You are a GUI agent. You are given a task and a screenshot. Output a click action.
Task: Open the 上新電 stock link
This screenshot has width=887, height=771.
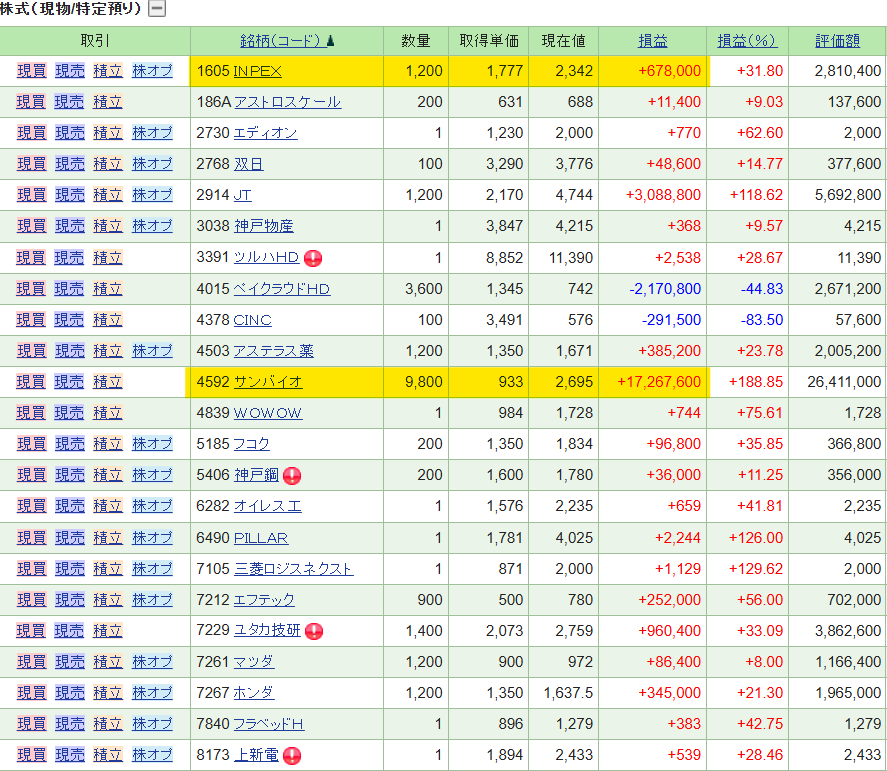tap(256, 755)
